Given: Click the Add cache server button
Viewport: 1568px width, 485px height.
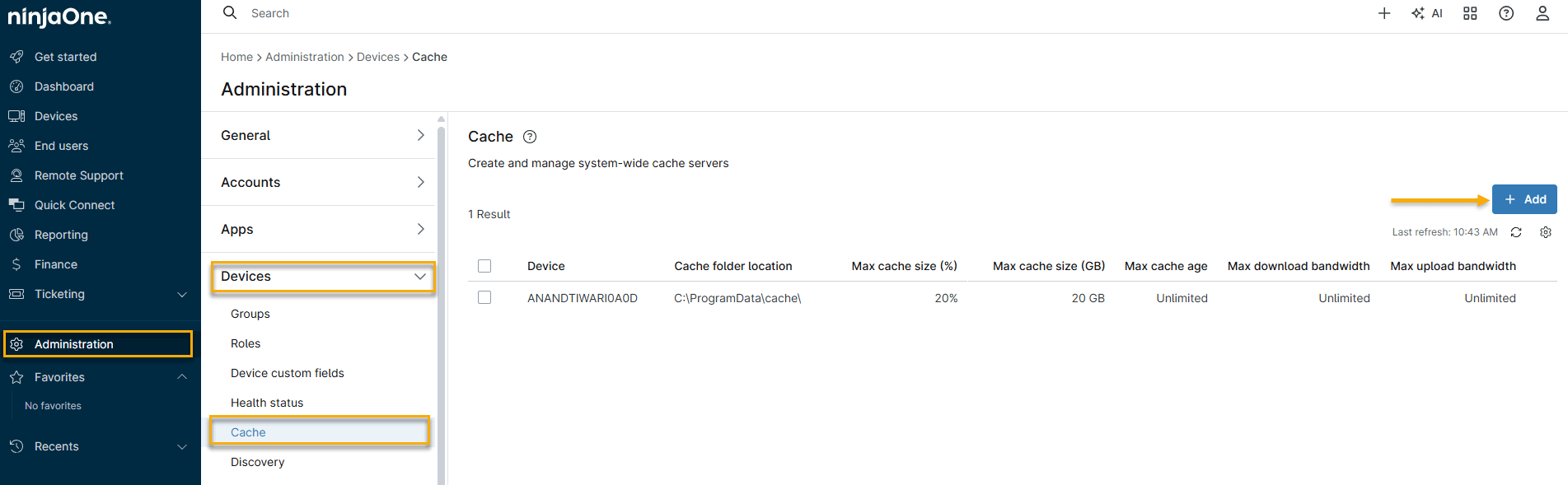Looking at the screenshot, I should click(x=1524, y=198).
